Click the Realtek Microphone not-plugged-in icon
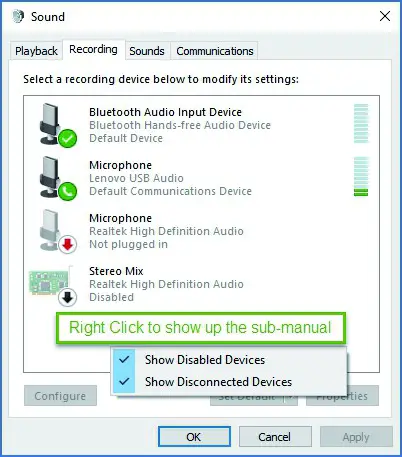Viewport: 402px width, 457px height. [57, 231]
